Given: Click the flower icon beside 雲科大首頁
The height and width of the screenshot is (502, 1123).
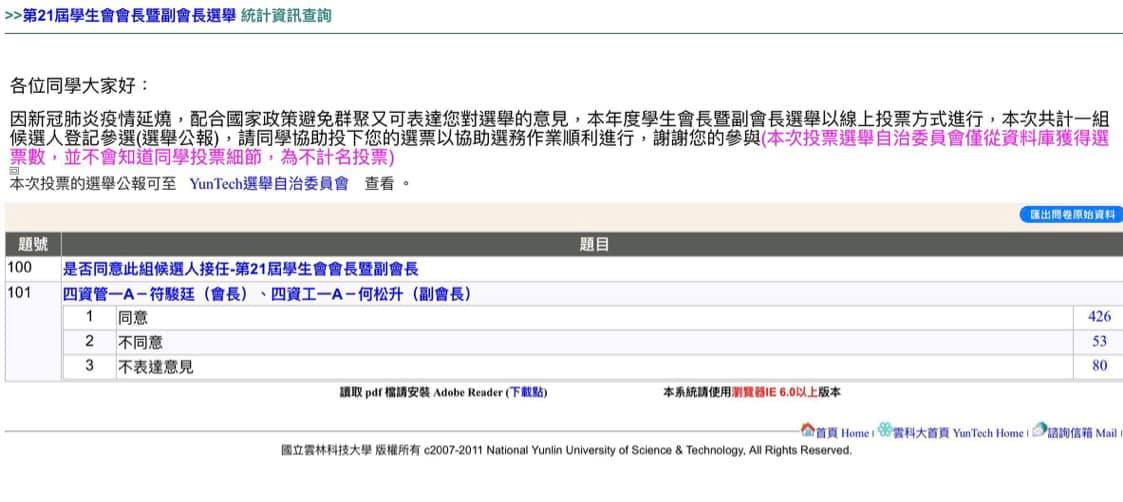Looking at the screenshot, I should coord(884,431).
